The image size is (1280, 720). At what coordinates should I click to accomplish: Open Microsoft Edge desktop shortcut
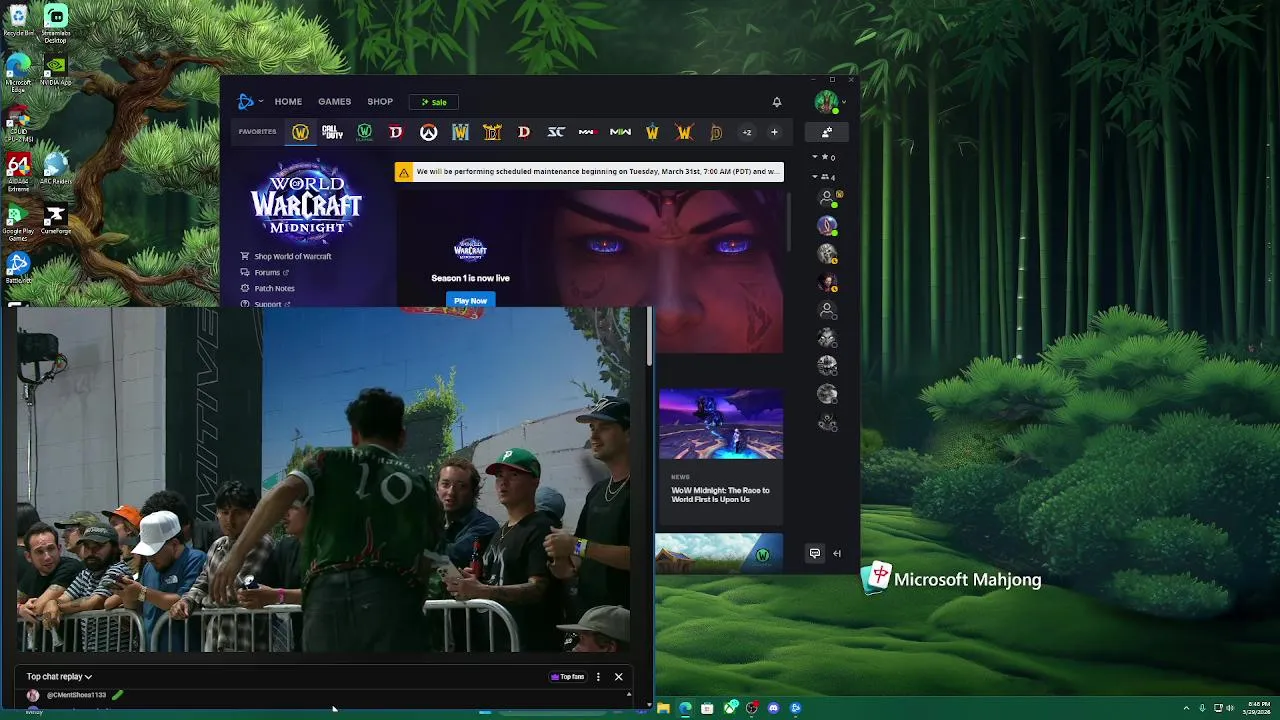click(x=18, y=73)
